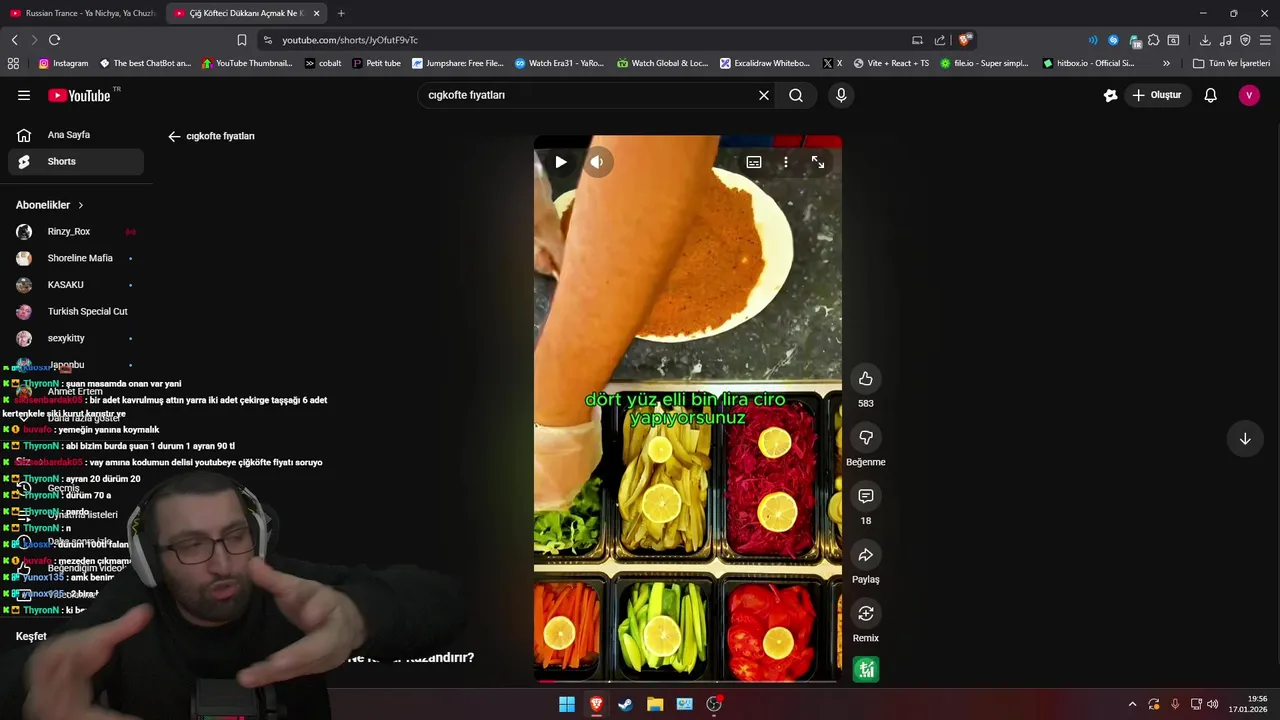Open the Petit tube bookmark
The width and height of the screenshot is (1280, 720).
click(x=376, y=63)
